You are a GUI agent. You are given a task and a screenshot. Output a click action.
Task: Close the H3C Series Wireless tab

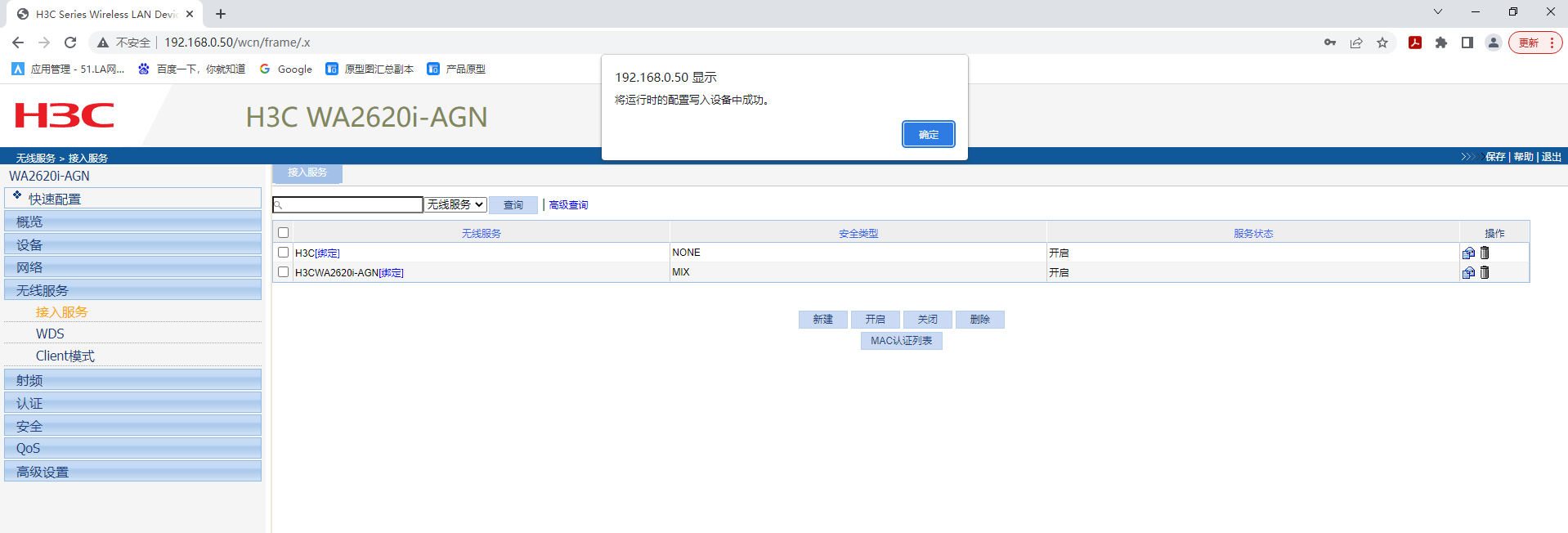click(x=190, y=14)
